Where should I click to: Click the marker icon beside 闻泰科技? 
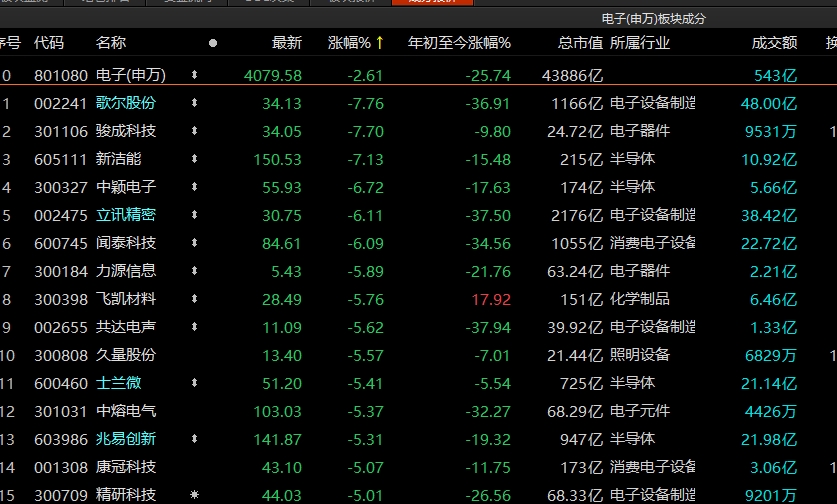pos(194,243)
